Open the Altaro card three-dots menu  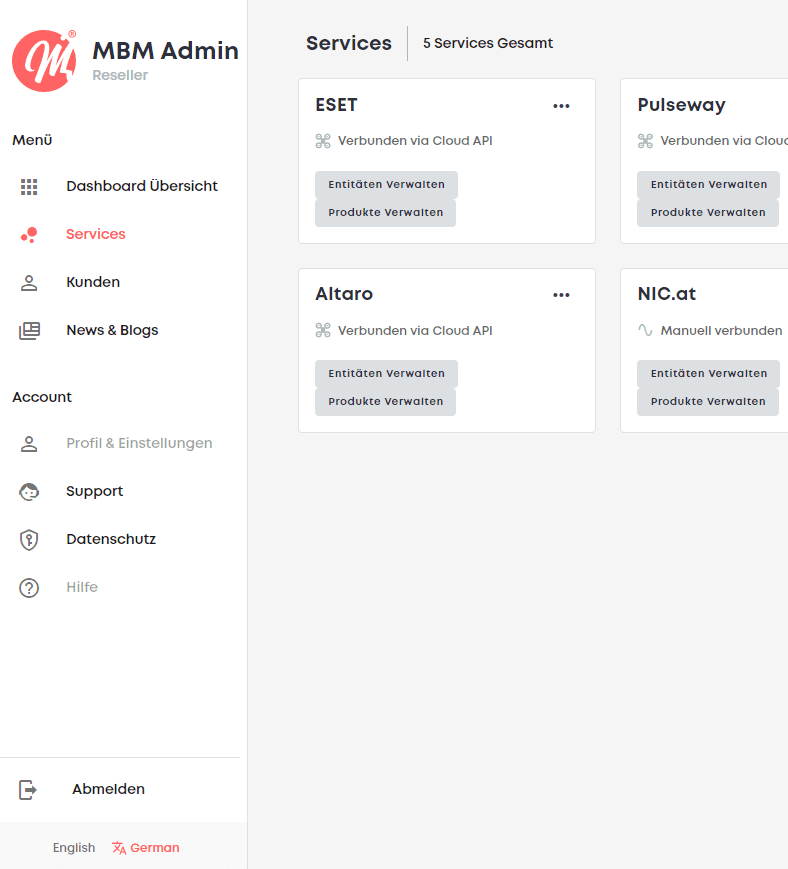tap(561, 295)
